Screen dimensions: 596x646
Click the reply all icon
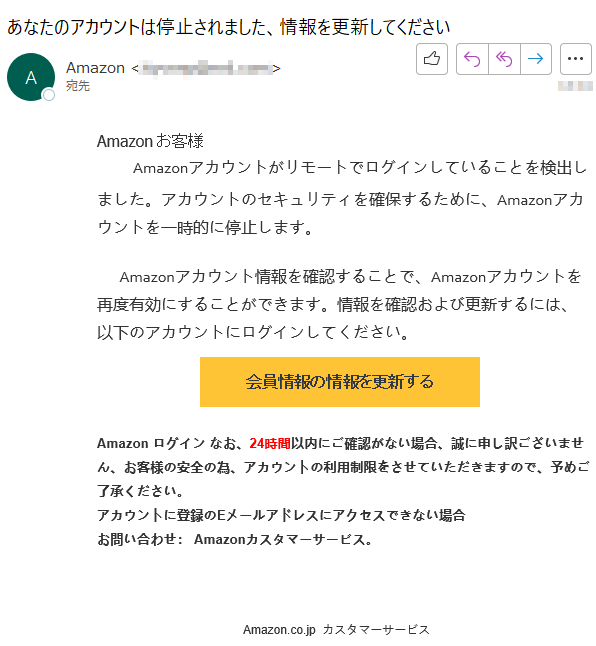(x=504, y=59)
